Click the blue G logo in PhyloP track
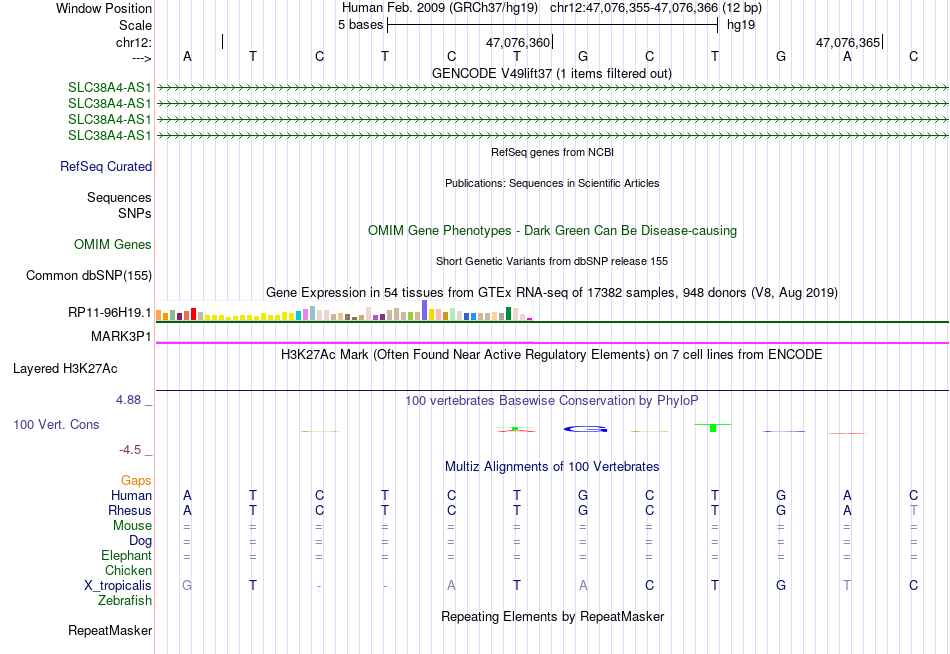950x654 pixels. click(585, 429)
